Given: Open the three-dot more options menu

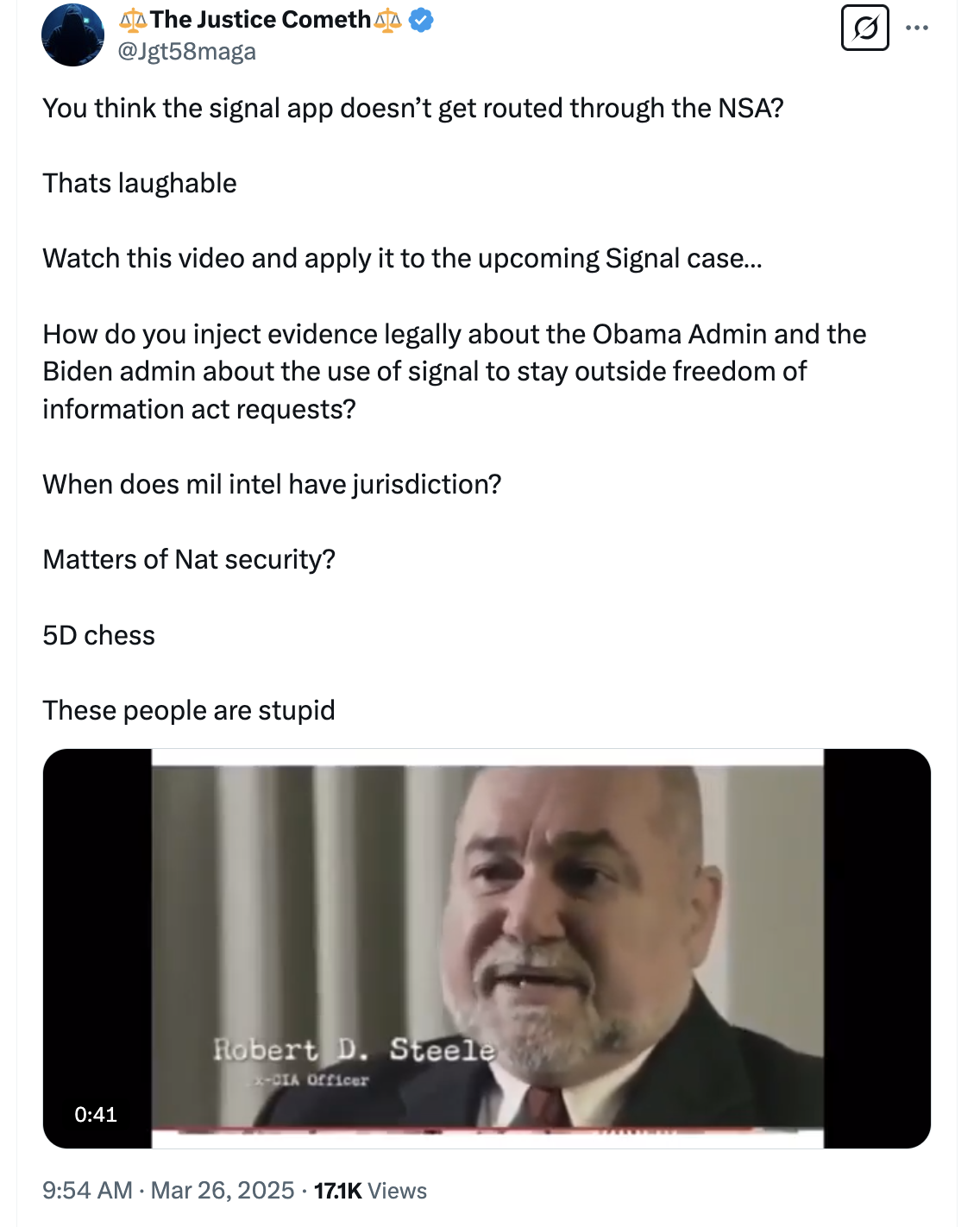Looking at the screenshot, I should click(x=917, y=28).
